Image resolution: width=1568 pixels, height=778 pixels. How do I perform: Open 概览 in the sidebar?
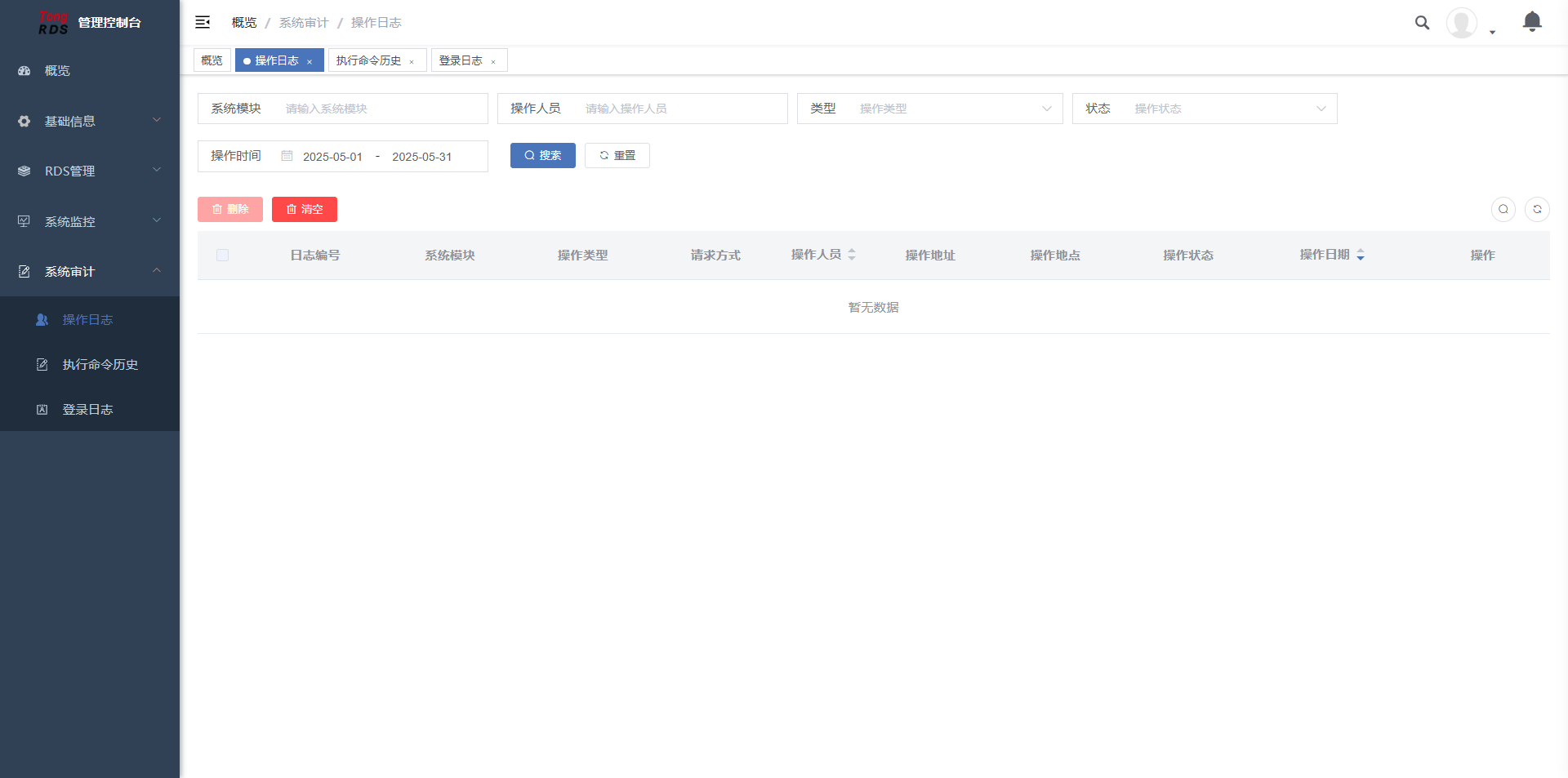(x=90, y=71)
